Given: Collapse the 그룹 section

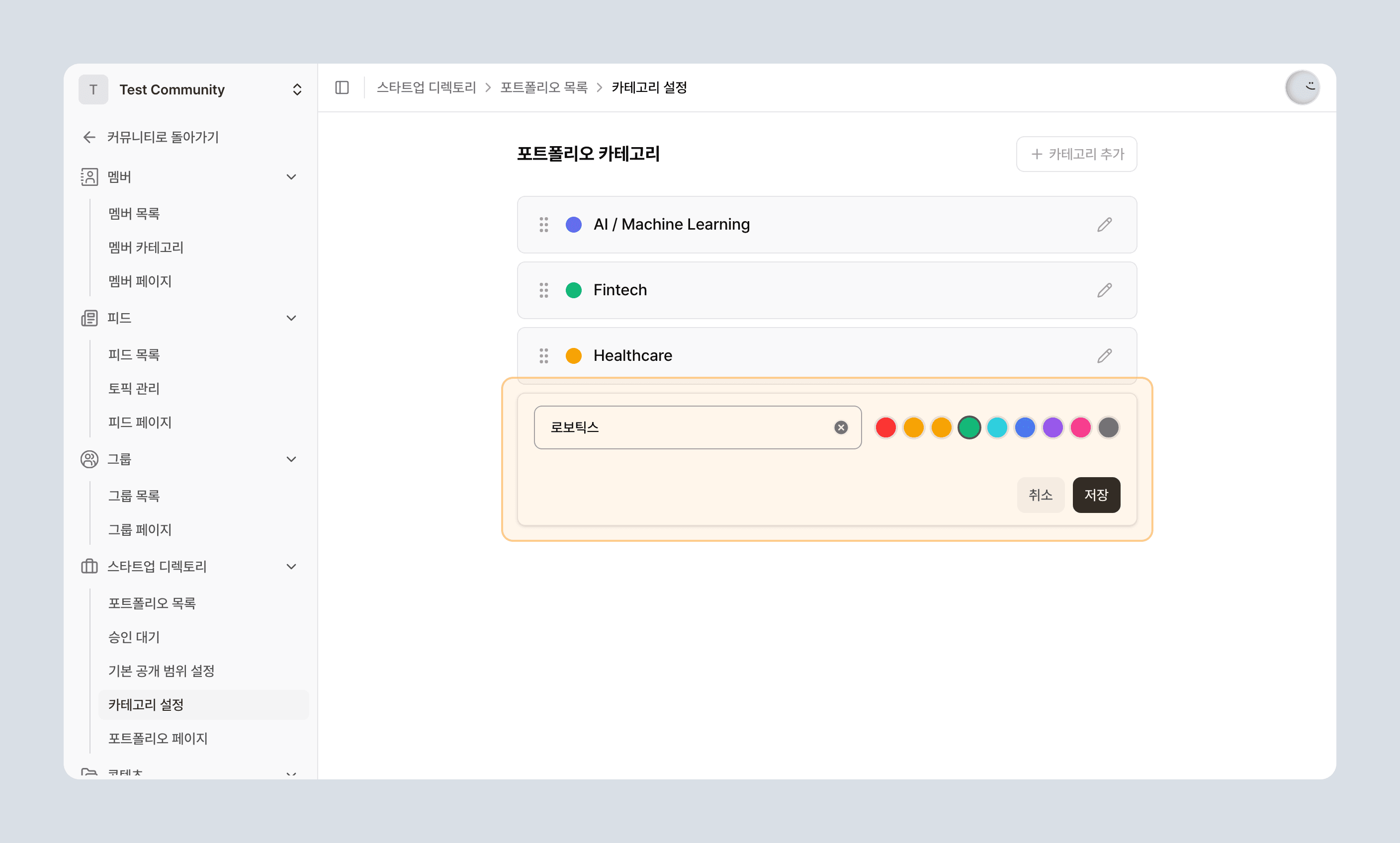Looking at the screenshot, I should point(291,459).
